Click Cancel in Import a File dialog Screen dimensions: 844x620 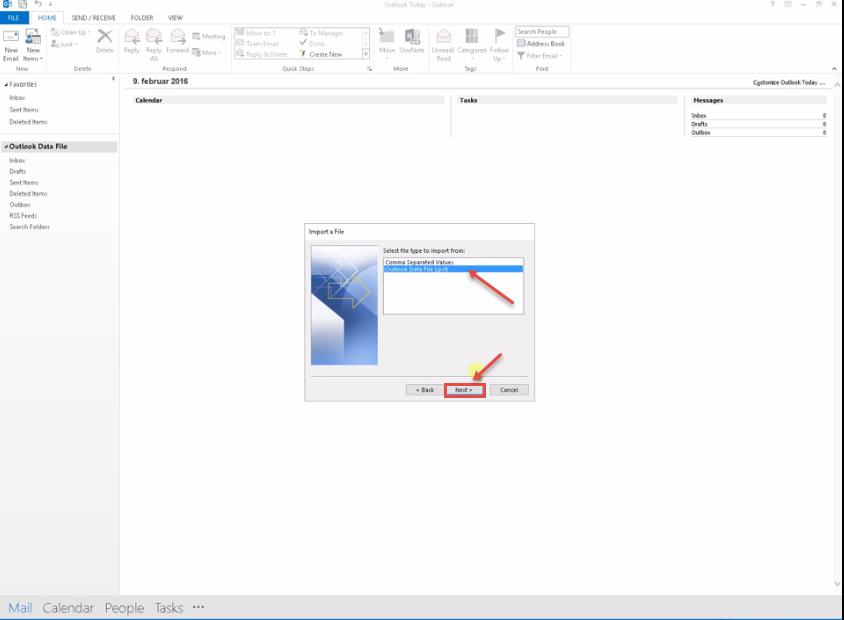[x=509, y=390]
